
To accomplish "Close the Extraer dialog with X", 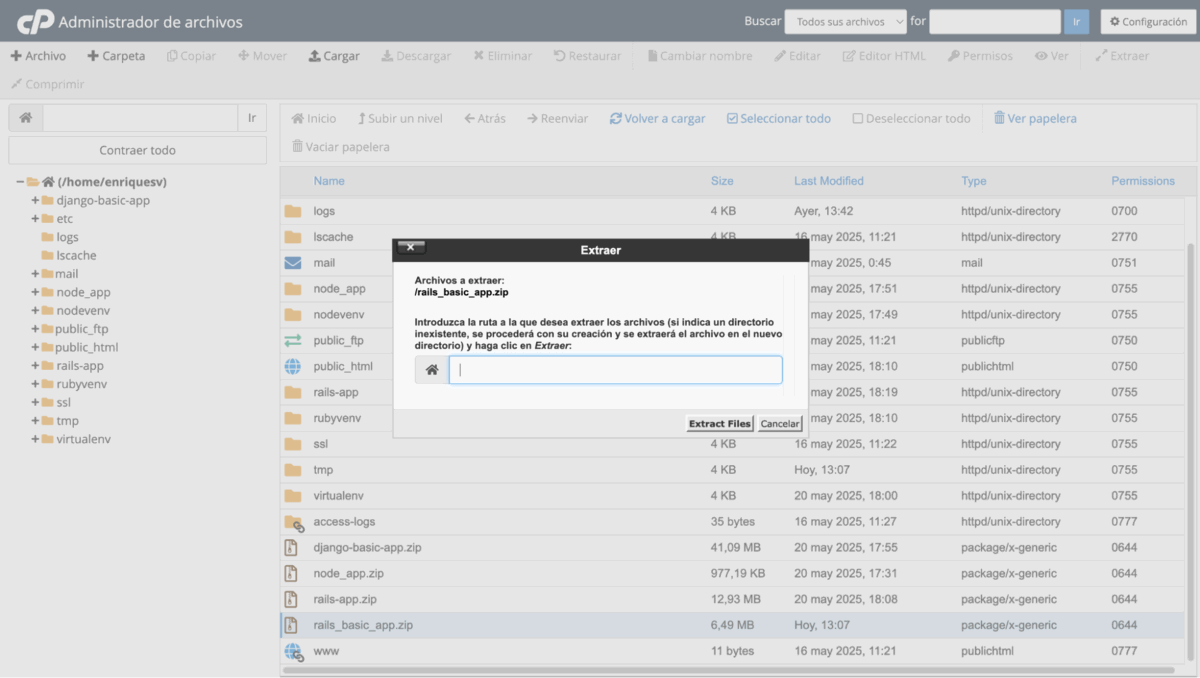I will (410, 247).
